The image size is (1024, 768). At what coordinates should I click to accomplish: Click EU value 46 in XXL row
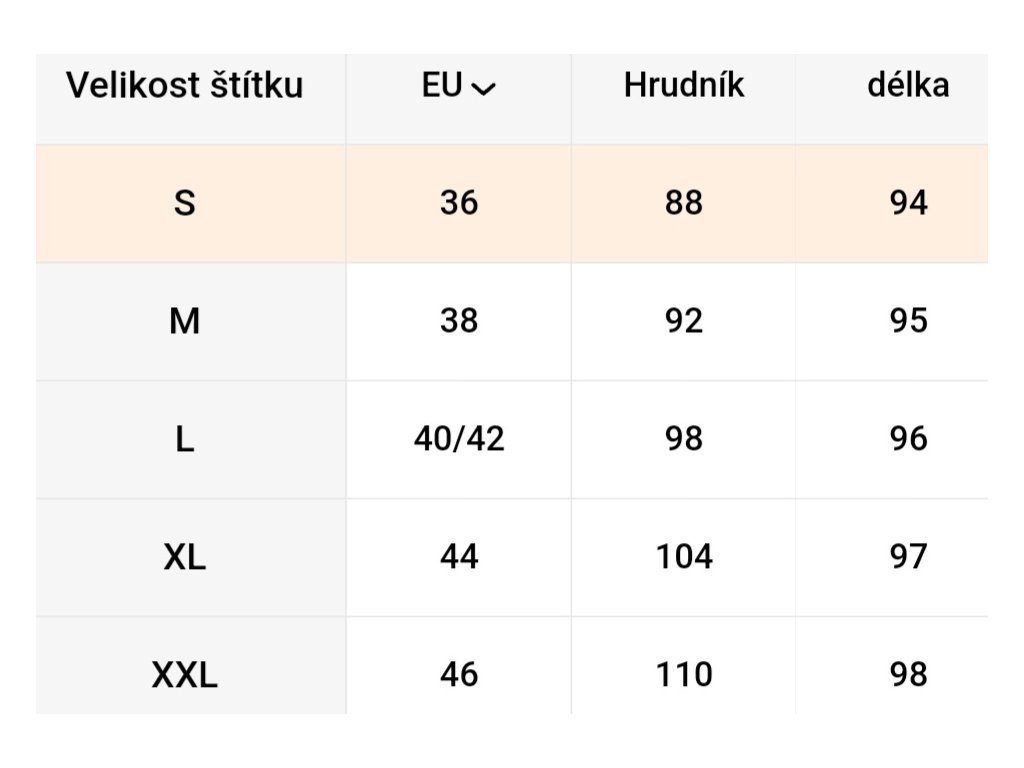(x=459, y=675)
